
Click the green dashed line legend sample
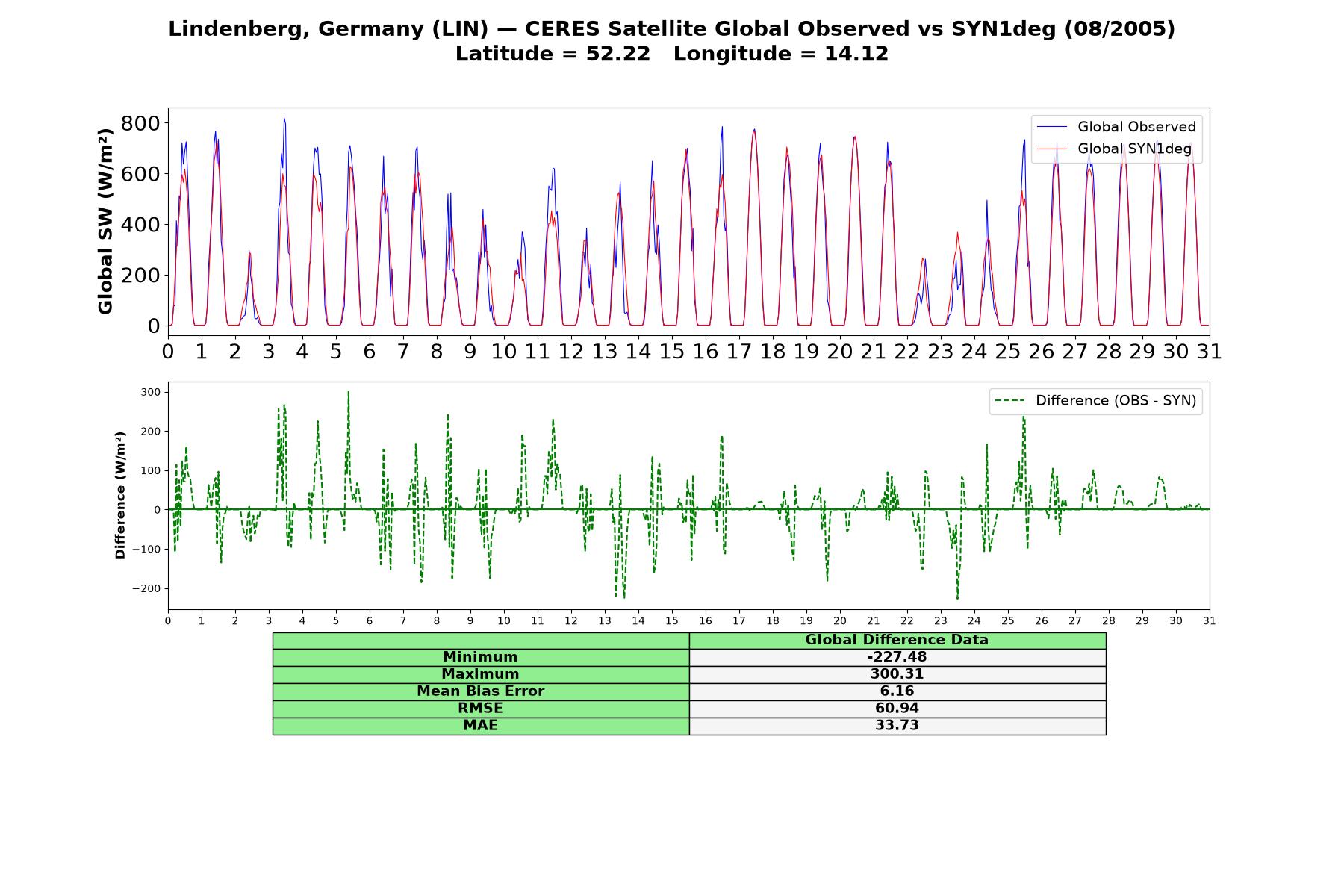1010,401
